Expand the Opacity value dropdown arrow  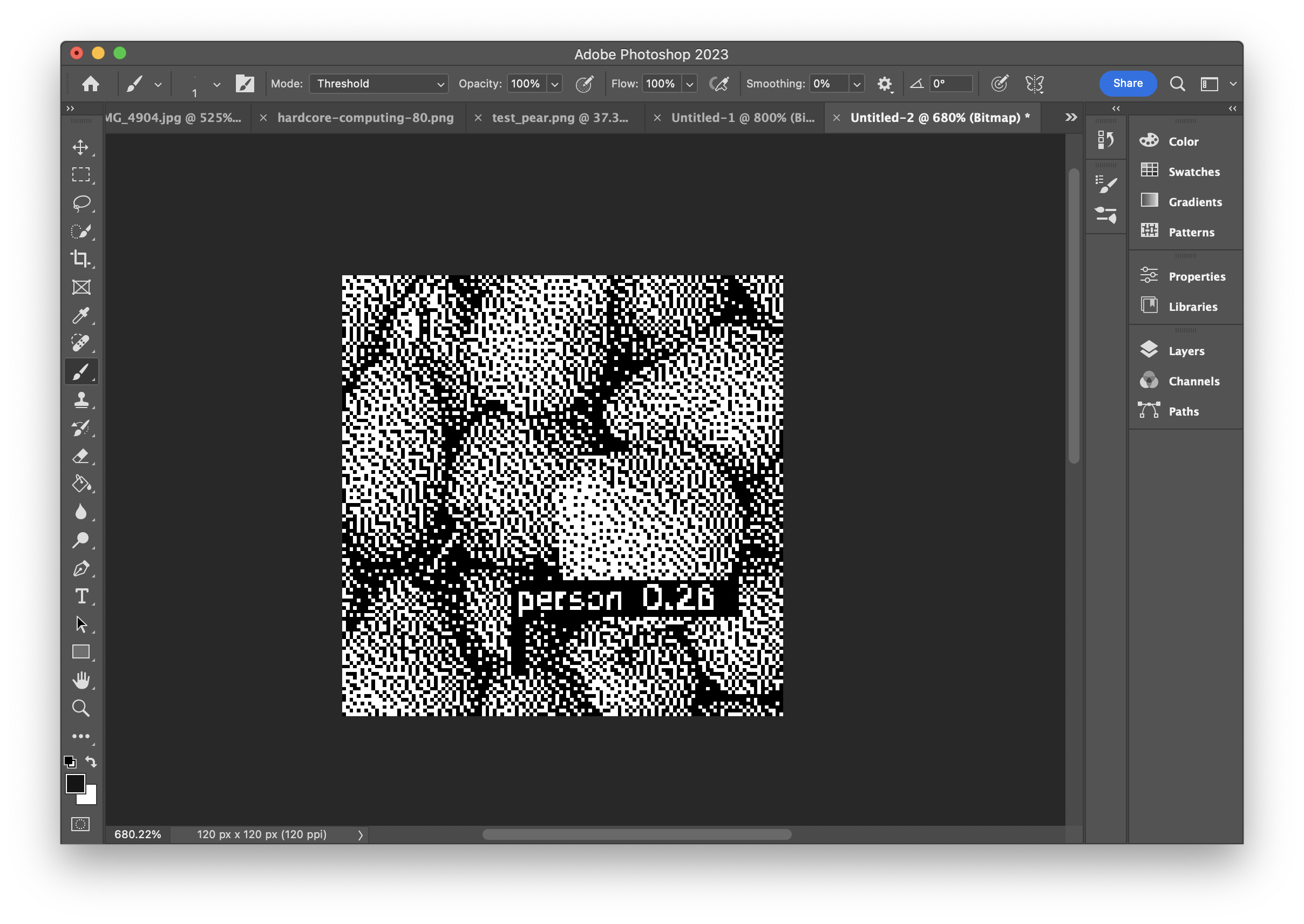555,84
